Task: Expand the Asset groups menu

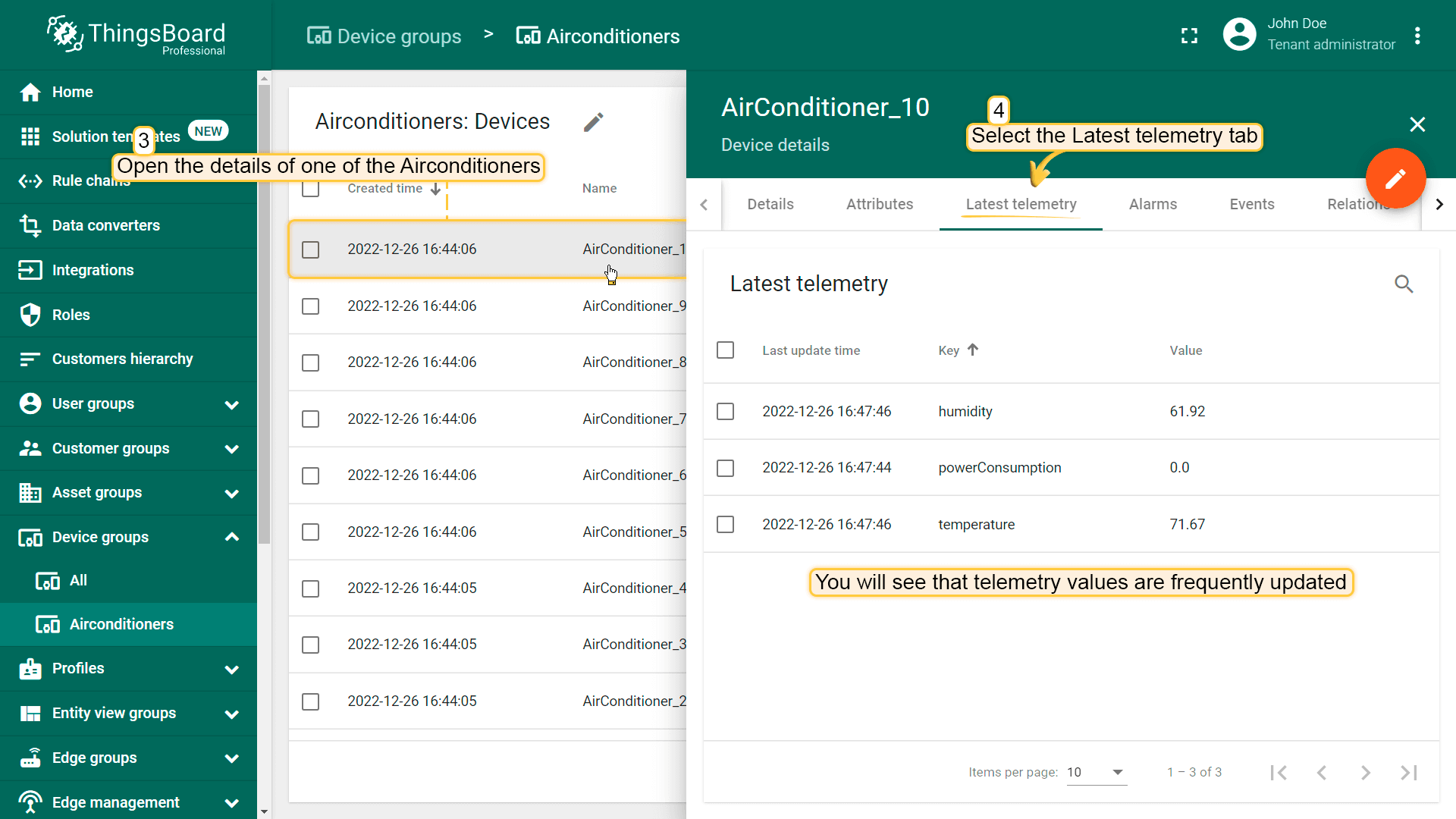Action: coord(232,494)
